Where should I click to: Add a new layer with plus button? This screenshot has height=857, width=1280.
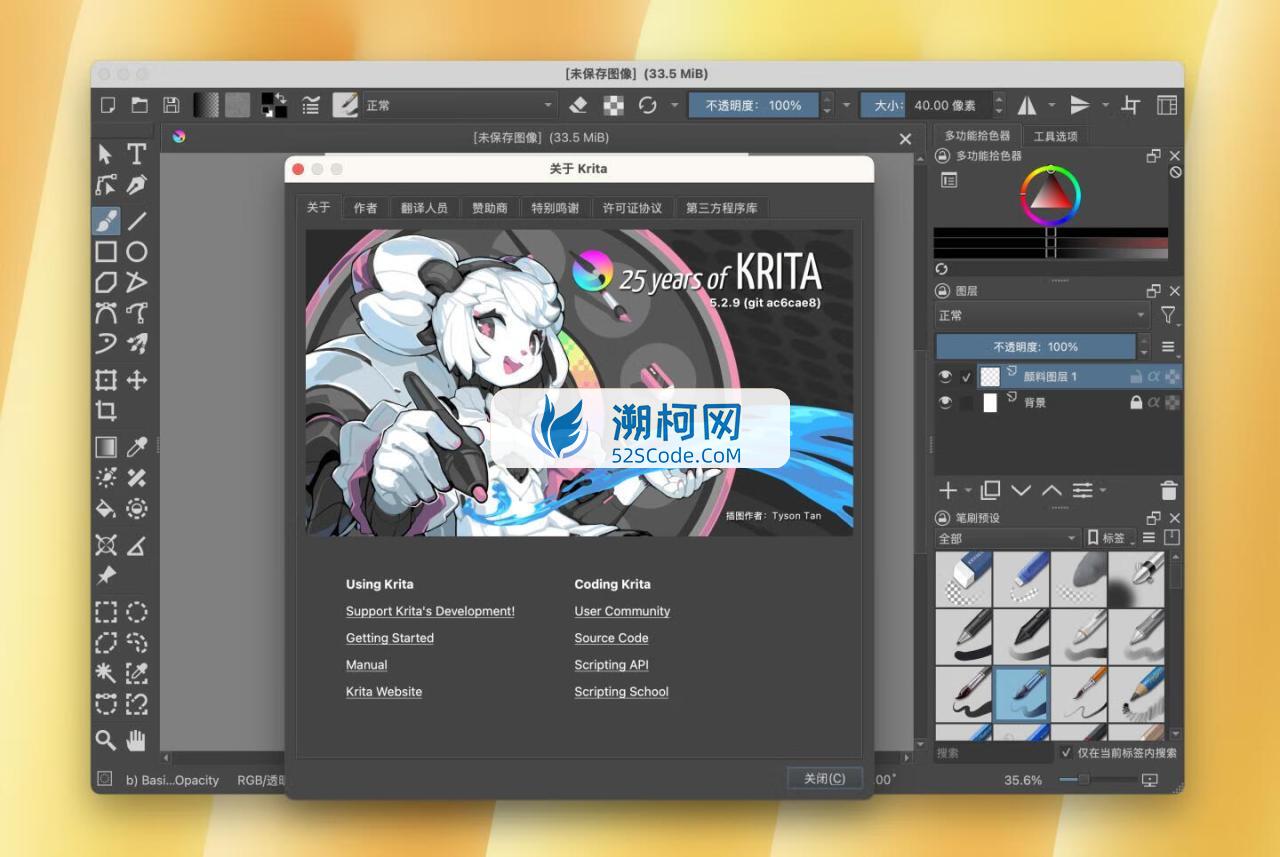click(947, 490)
